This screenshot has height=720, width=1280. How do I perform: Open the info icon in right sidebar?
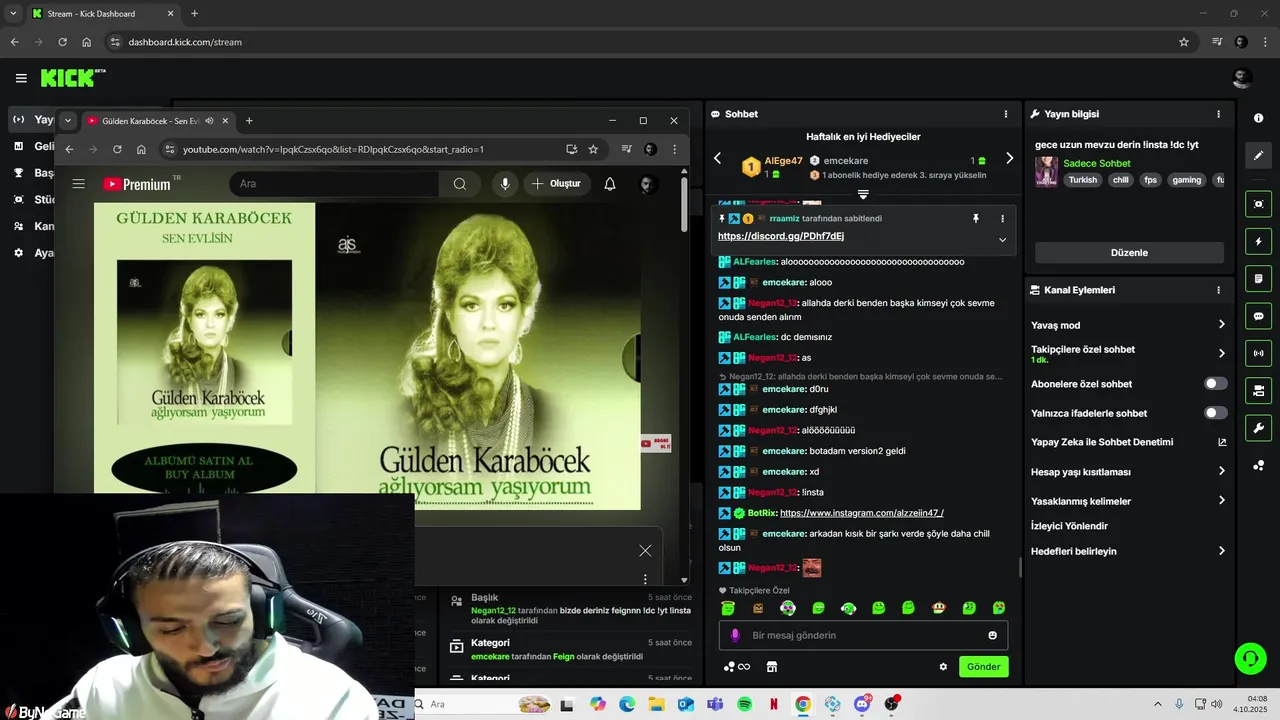1258,118
